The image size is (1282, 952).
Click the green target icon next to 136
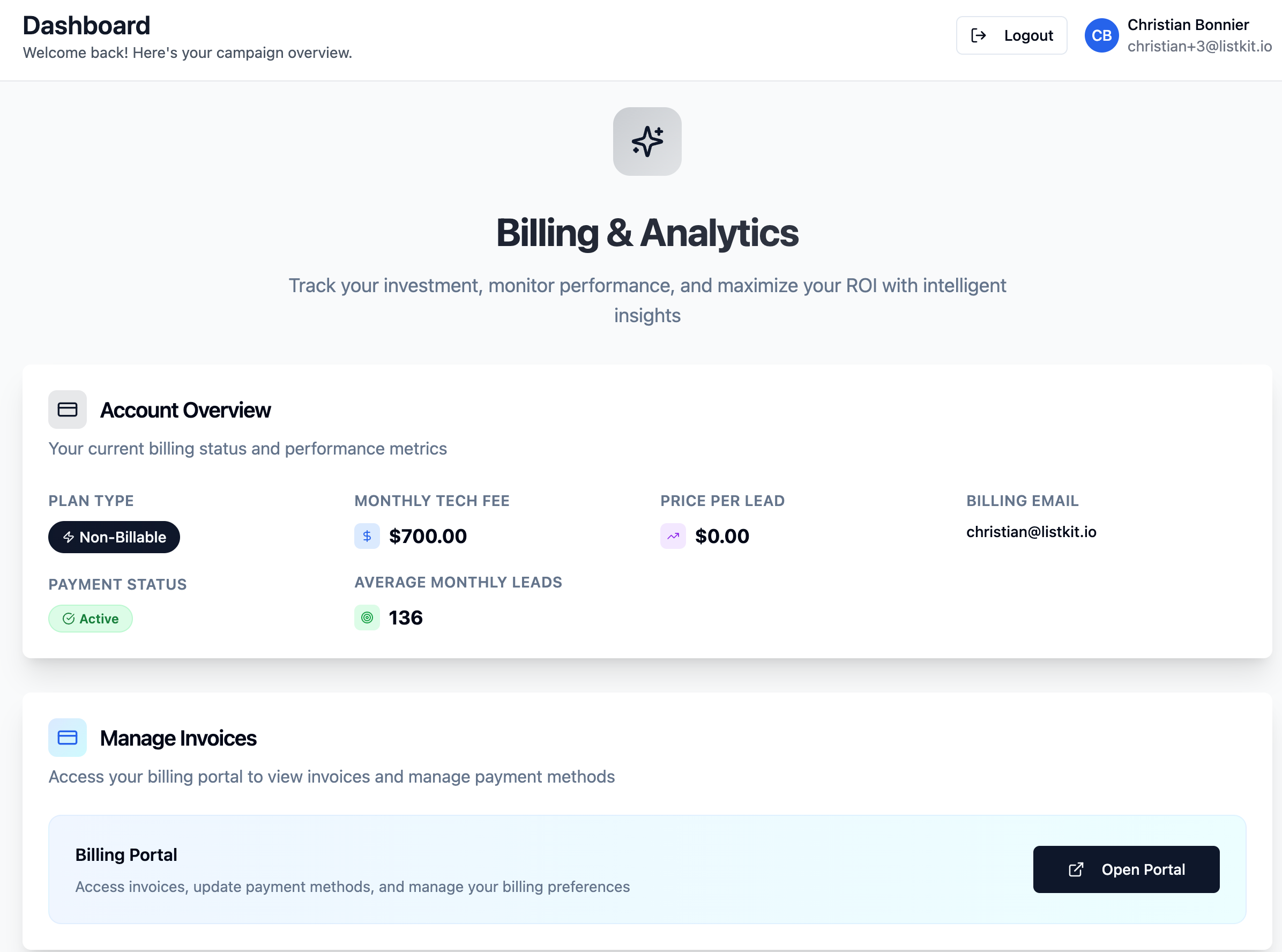[x=367, y=618]
